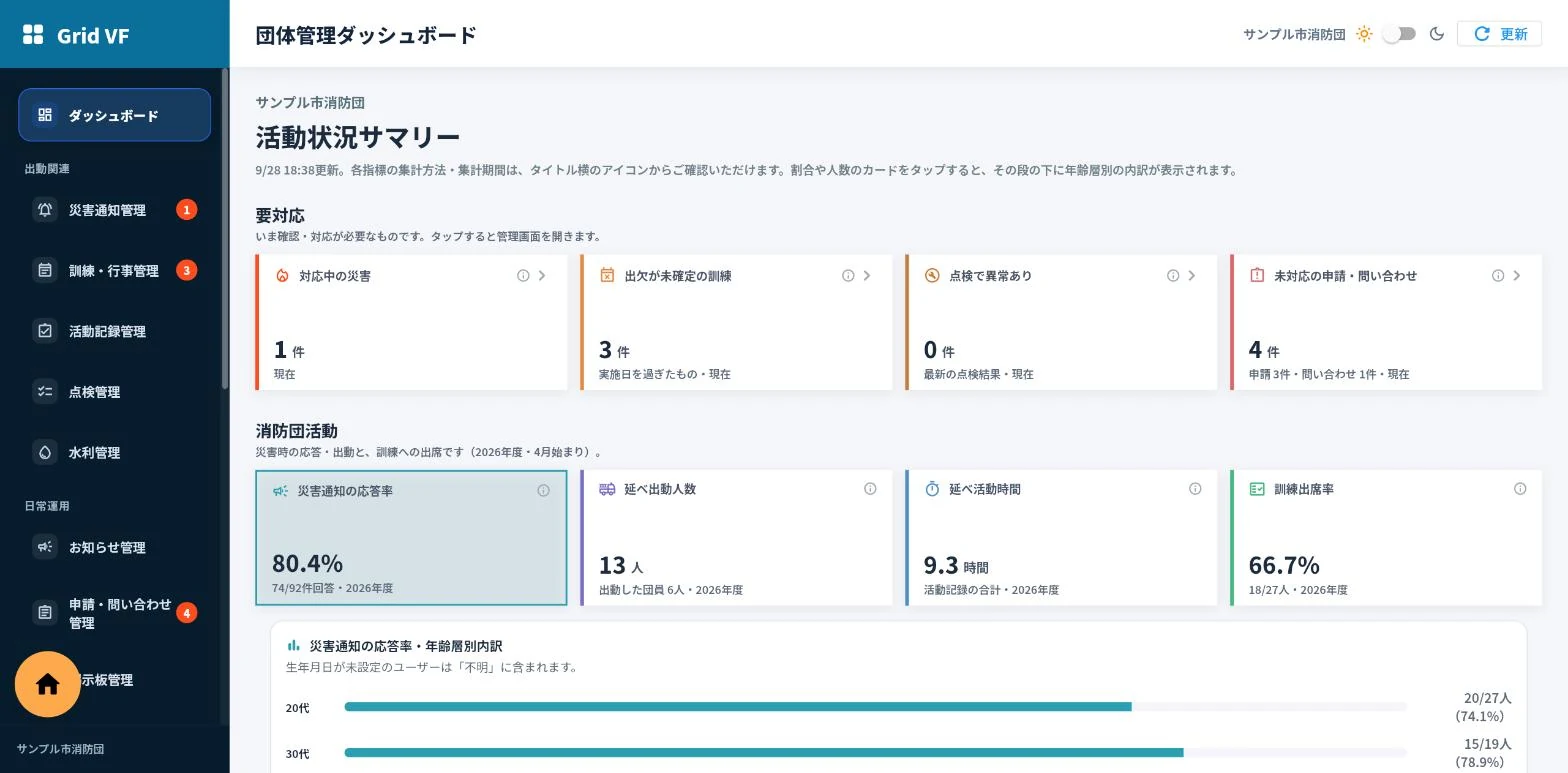
Task: Click the 30代 response rate bar
Action: 875,753
